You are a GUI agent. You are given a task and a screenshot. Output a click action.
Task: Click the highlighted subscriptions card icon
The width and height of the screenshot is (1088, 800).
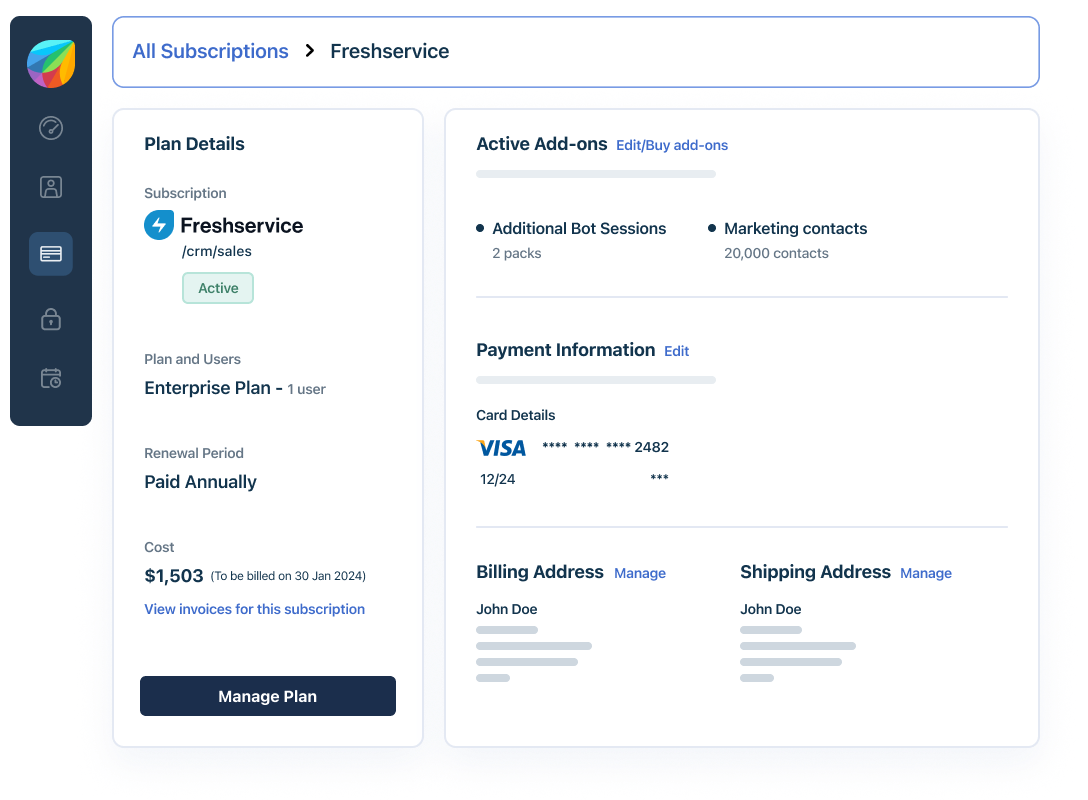click(x=51, y=254)
